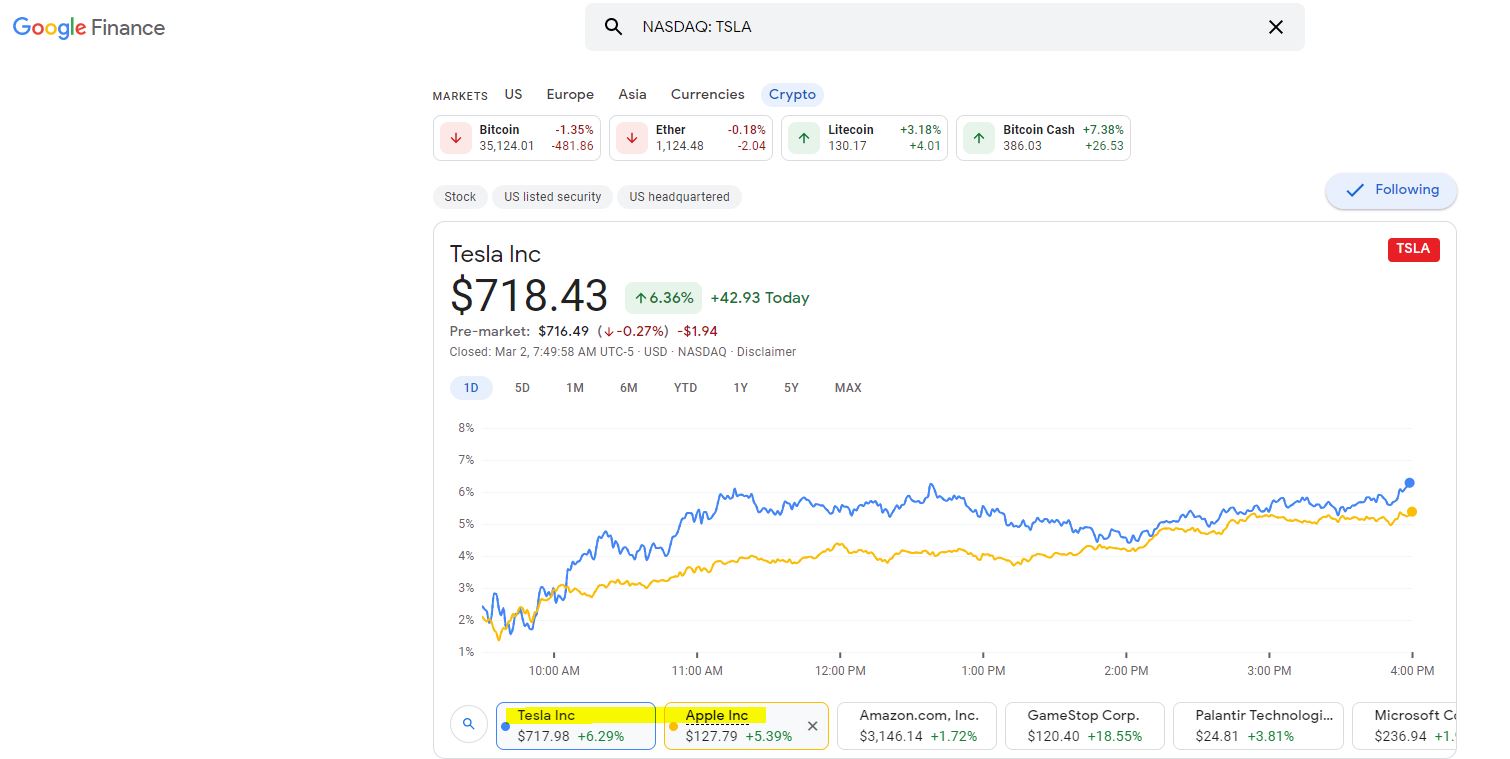This screenshot has width=1510, height=759.
Task: Click the Bitcoin Cash green up arrow icon
Action: [979, 138]
